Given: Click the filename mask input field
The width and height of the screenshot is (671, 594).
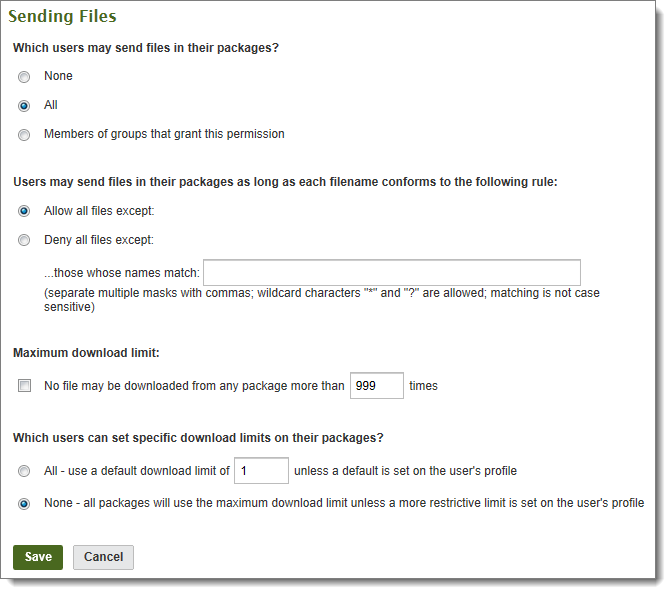Looking at the screenshot, I should click(x=391, y=273).
